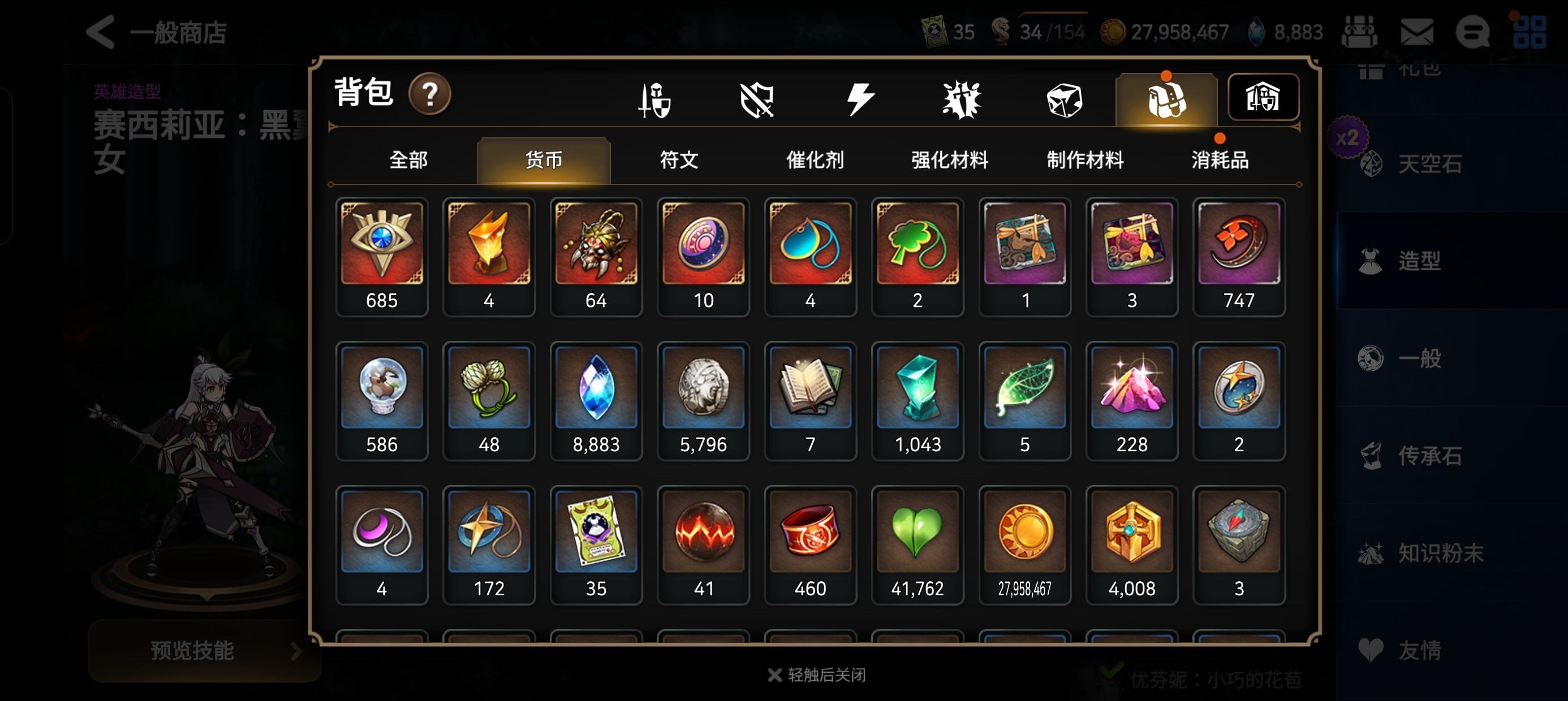Select the green leaf heart item with 41,762
This screenshot has width=1568, height=701.
917,545
